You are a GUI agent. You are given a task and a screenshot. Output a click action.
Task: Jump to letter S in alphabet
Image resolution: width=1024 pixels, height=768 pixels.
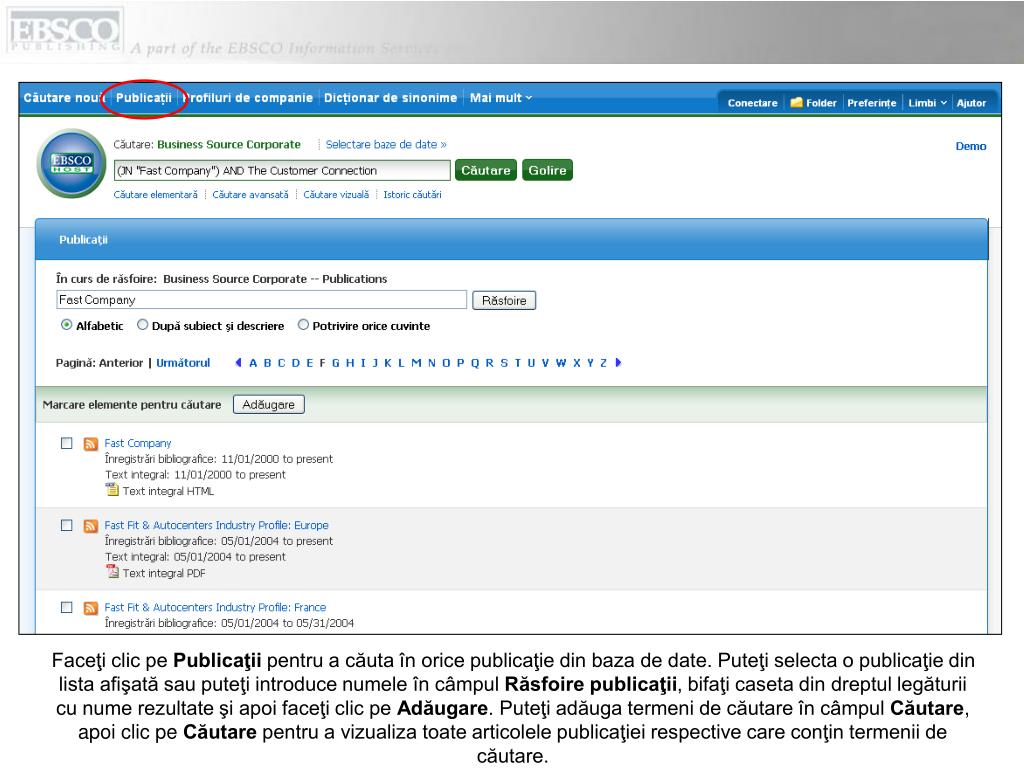(x=504, y=362)
